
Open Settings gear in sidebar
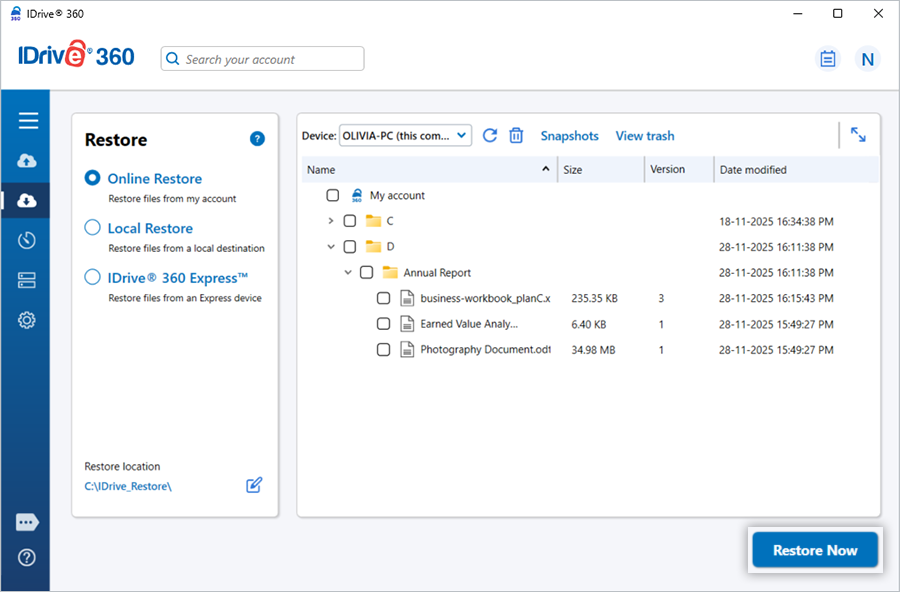[x=28, y=320]
